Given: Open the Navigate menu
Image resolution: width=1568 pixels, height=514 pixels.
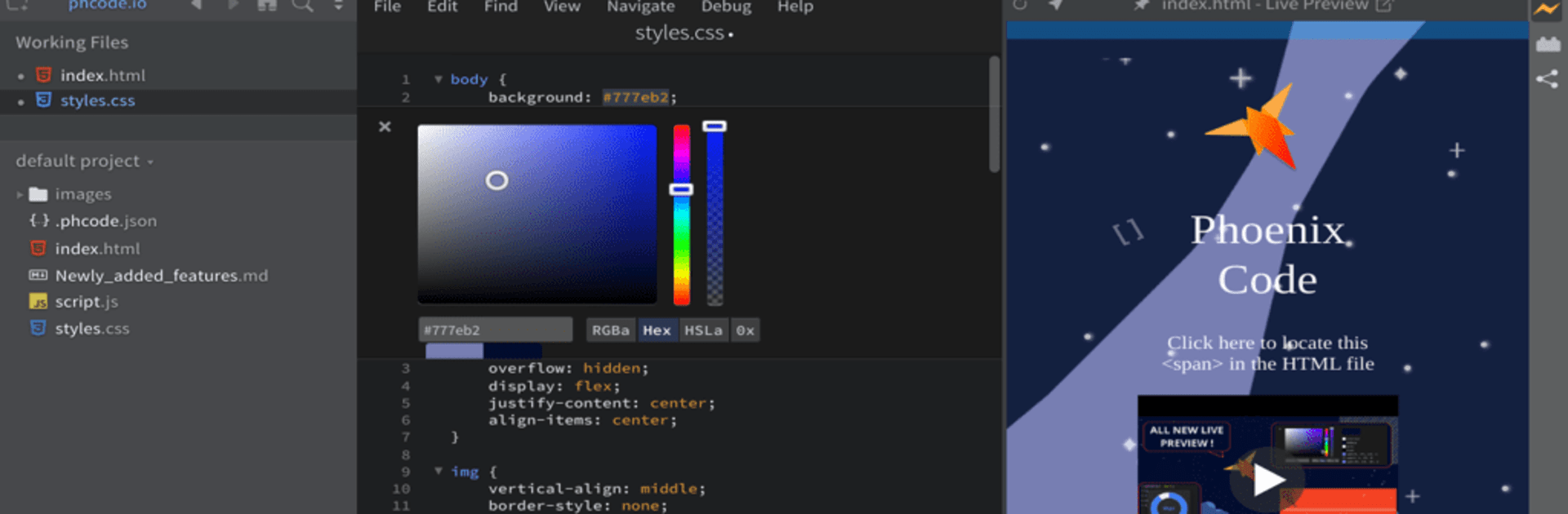Looking at the screenshot, I should [640, 7].
